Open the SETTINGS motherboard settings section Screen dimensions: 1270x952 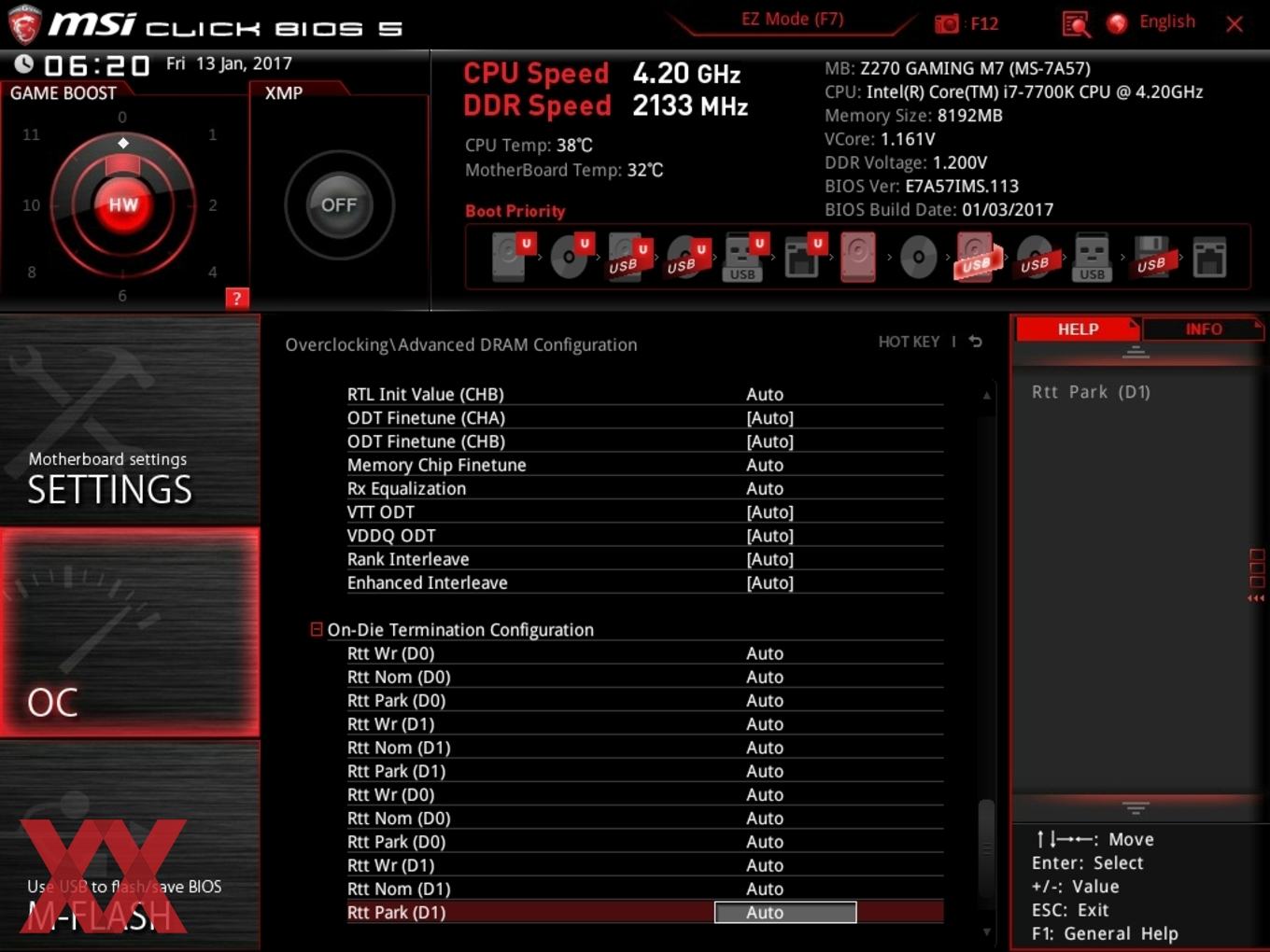pos(130,420)
